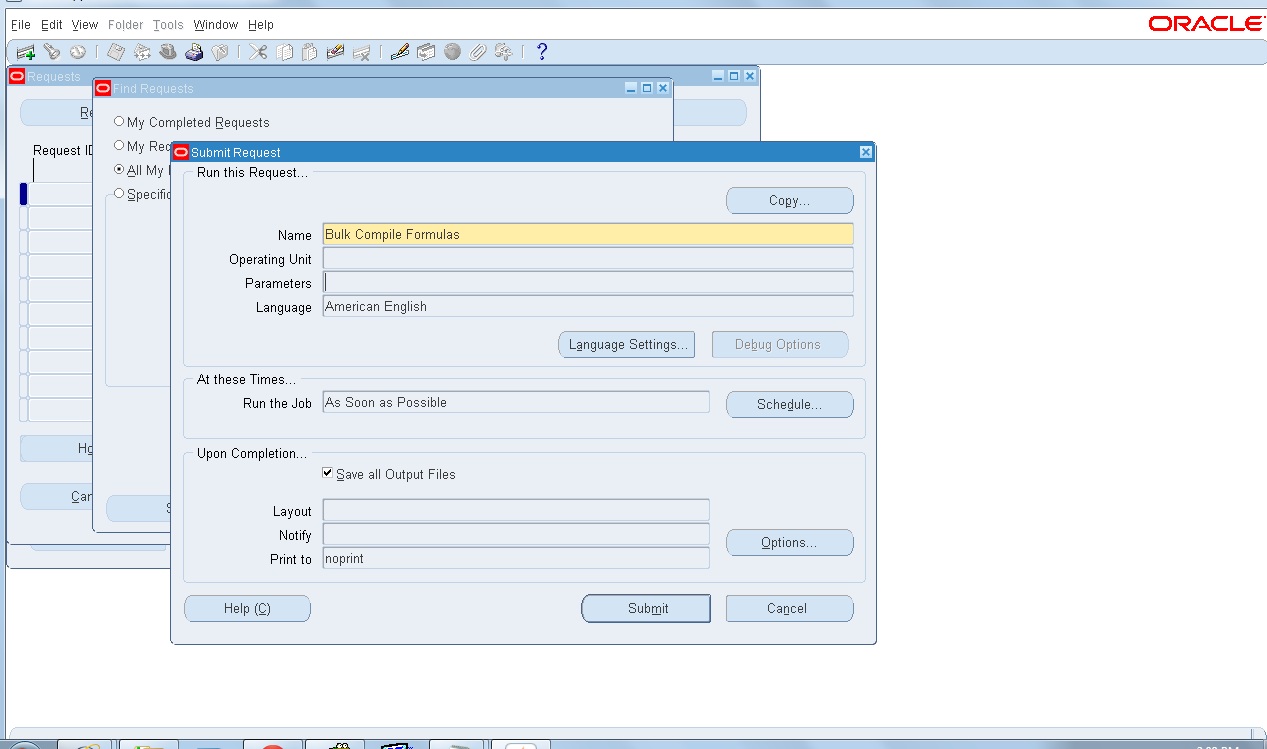Uncheck Save all Output Files

point(326,473)
